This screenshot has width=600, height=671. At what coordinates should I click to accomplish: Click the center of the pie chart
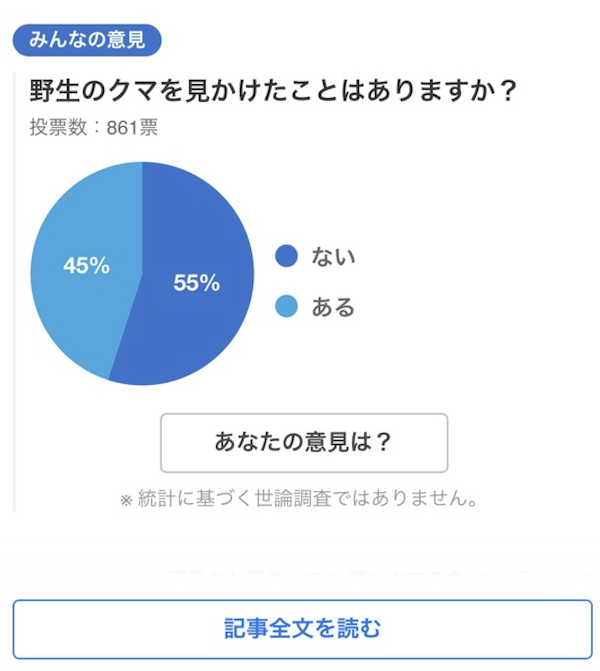point(142,273)
